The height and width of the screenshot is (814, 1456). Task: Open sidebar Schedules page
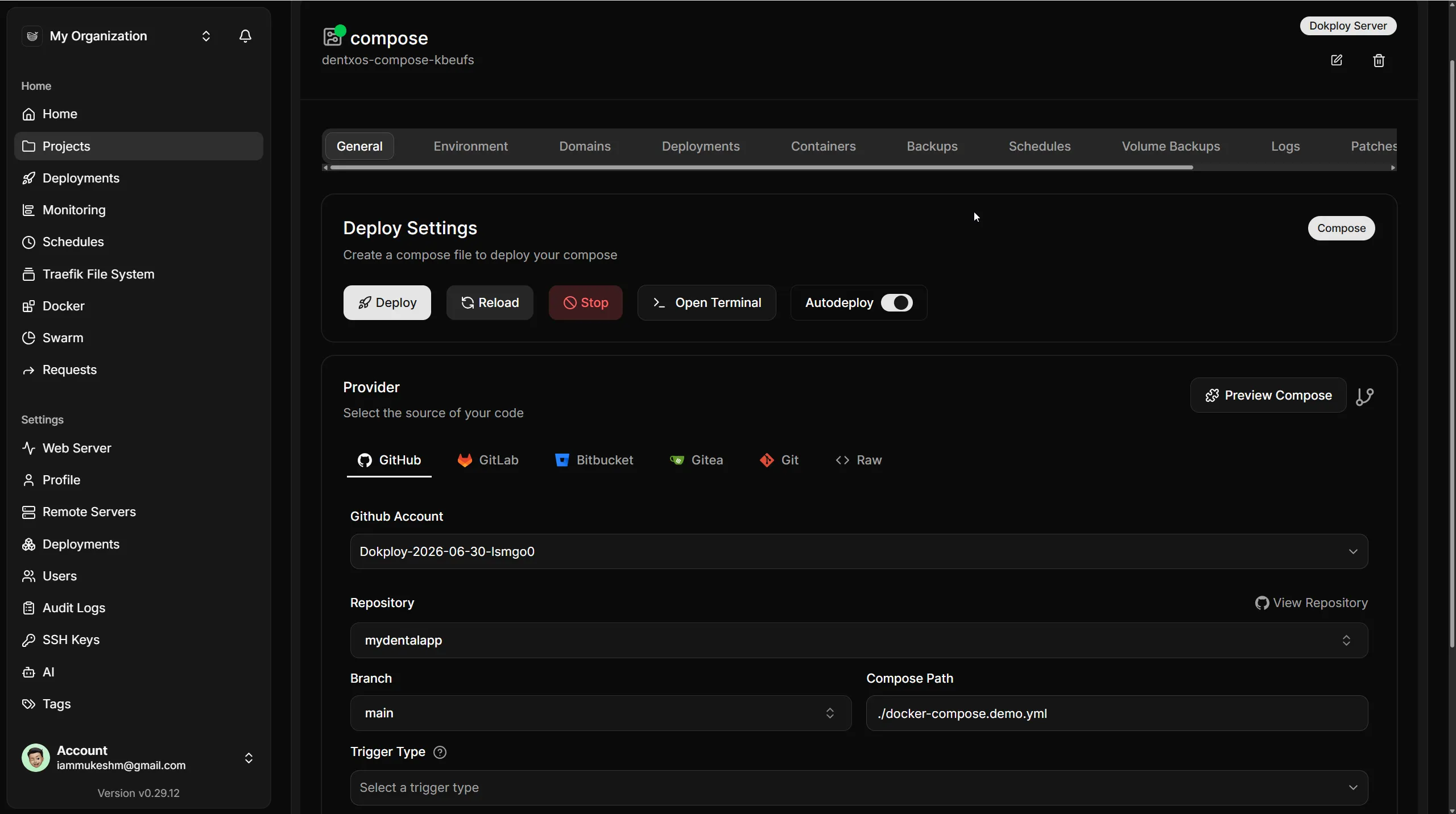(x=139, y=242)
